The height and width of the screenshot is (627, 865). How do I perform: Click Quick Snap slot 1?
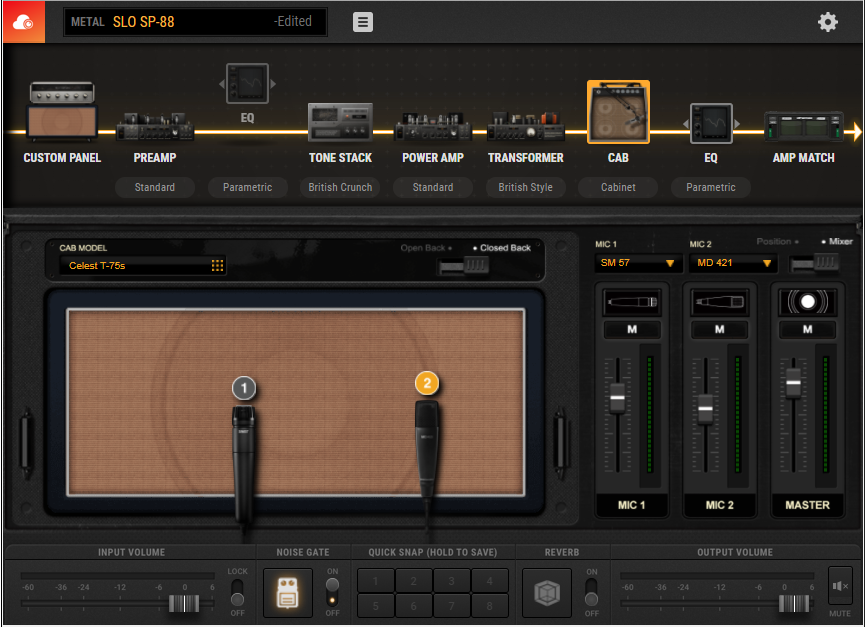[376, 581]
